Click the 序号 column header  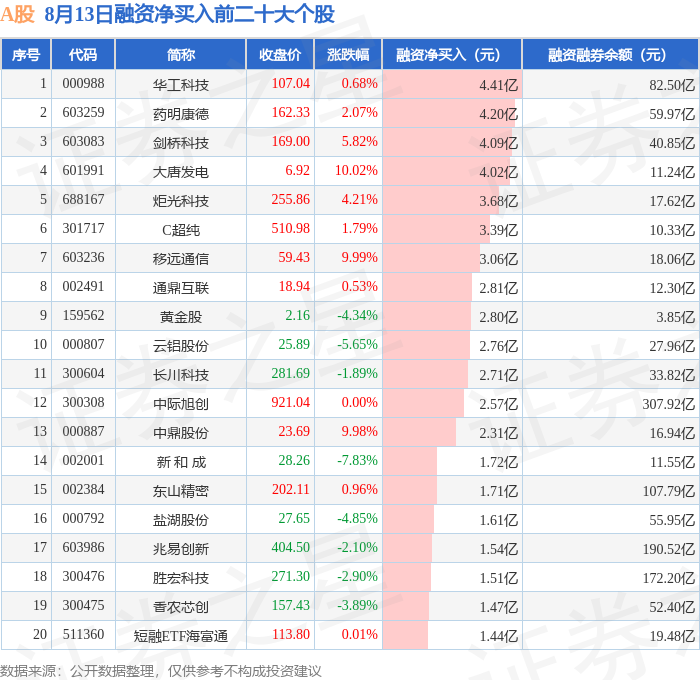(x=26, y=54)
